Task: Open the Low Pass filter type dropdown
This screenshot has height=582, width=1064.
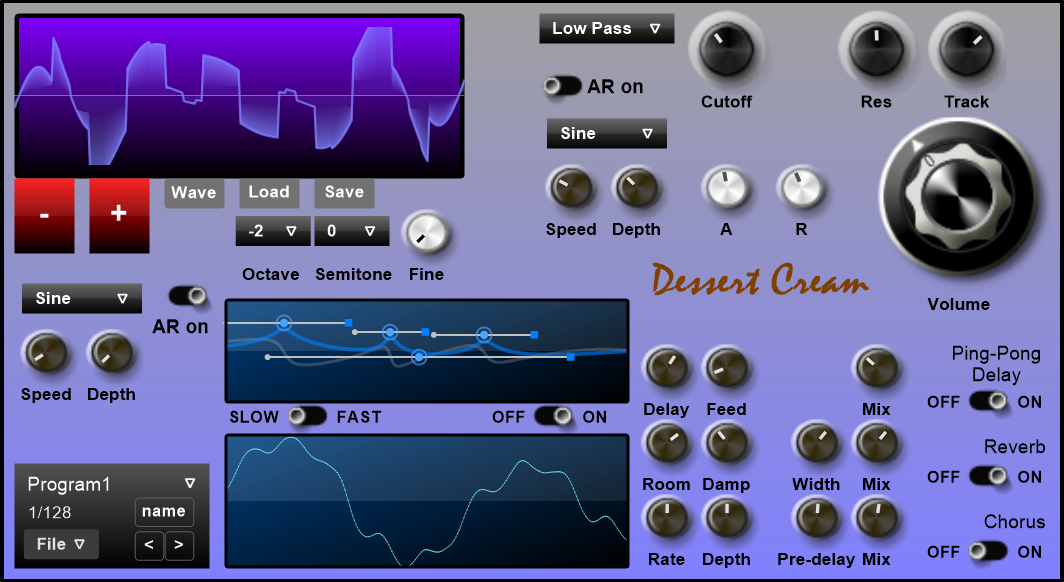Action: click(606, 29)
